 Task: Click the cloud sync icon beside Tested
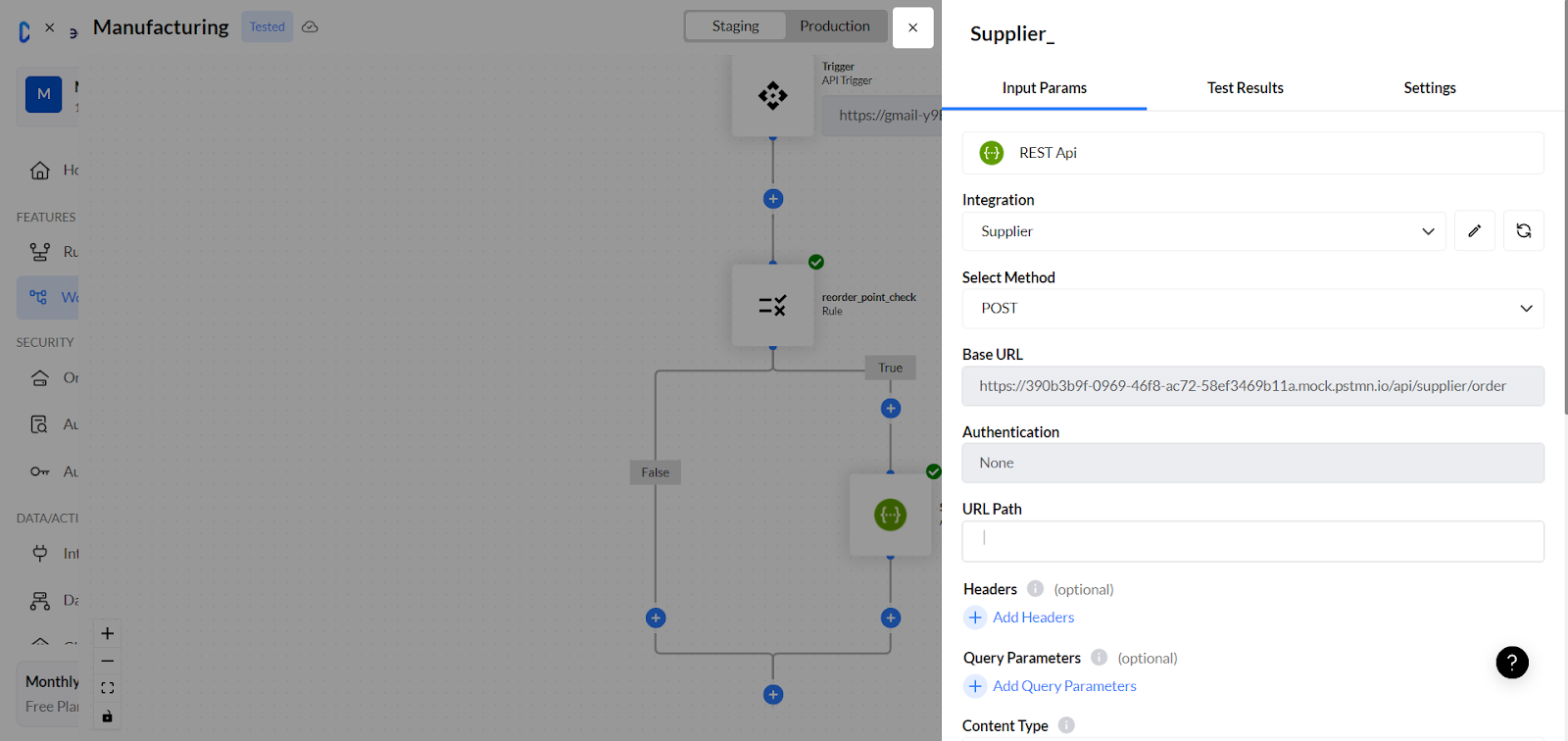pyautogui.click(x=310, y=27)
